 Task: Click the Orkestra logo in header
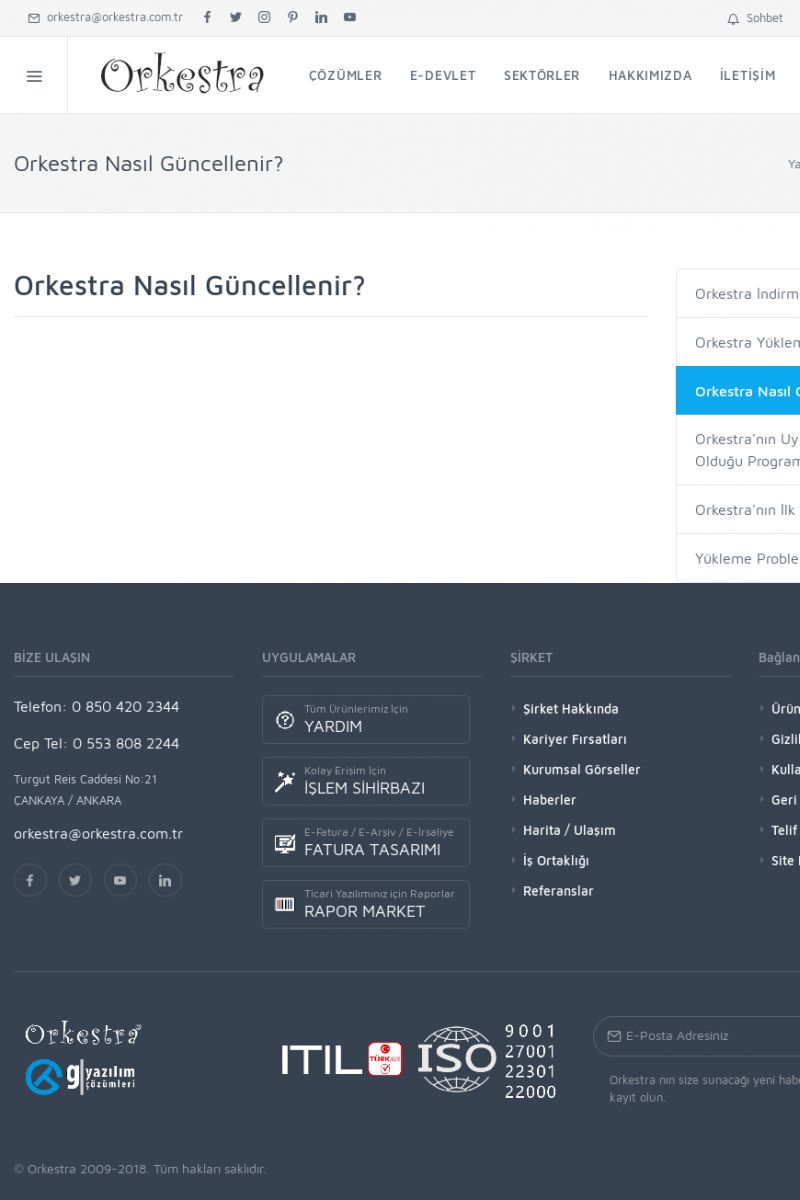182,76
